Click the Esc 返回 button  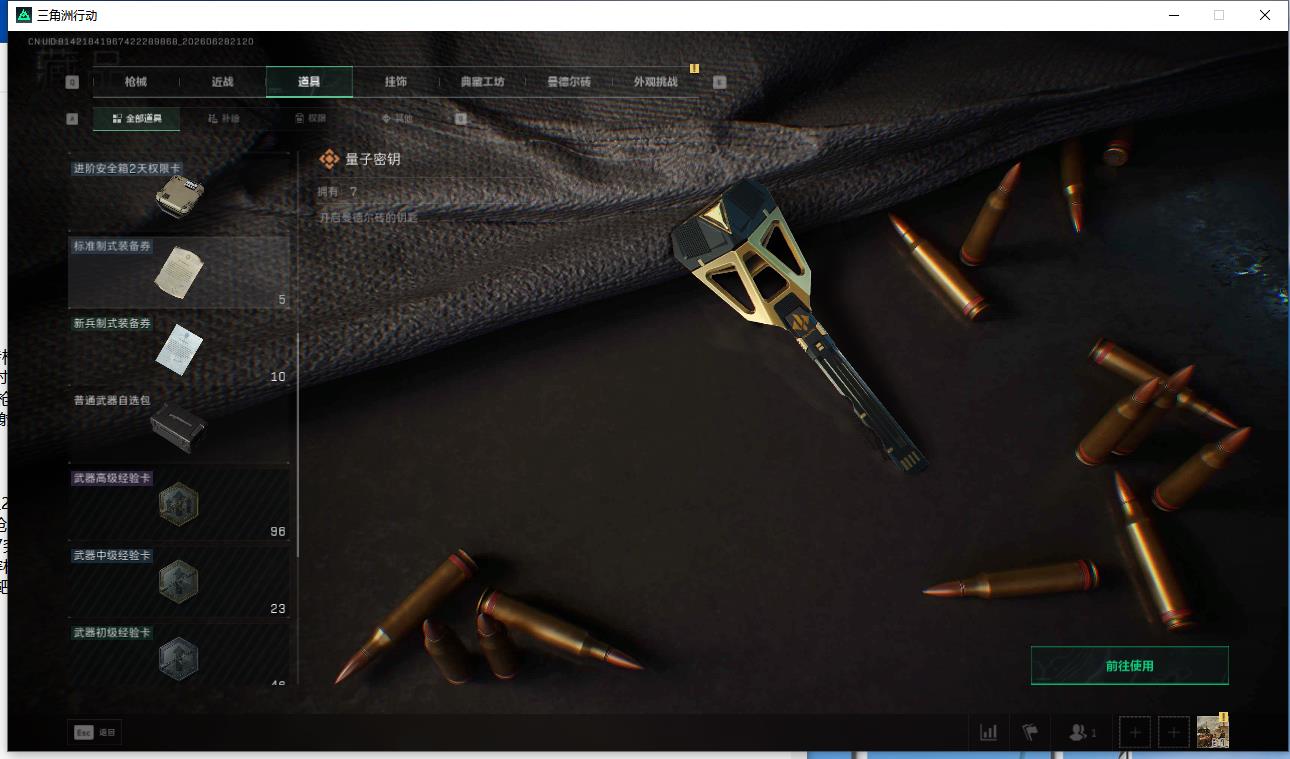pyautogui.click(x=95, y=732)
